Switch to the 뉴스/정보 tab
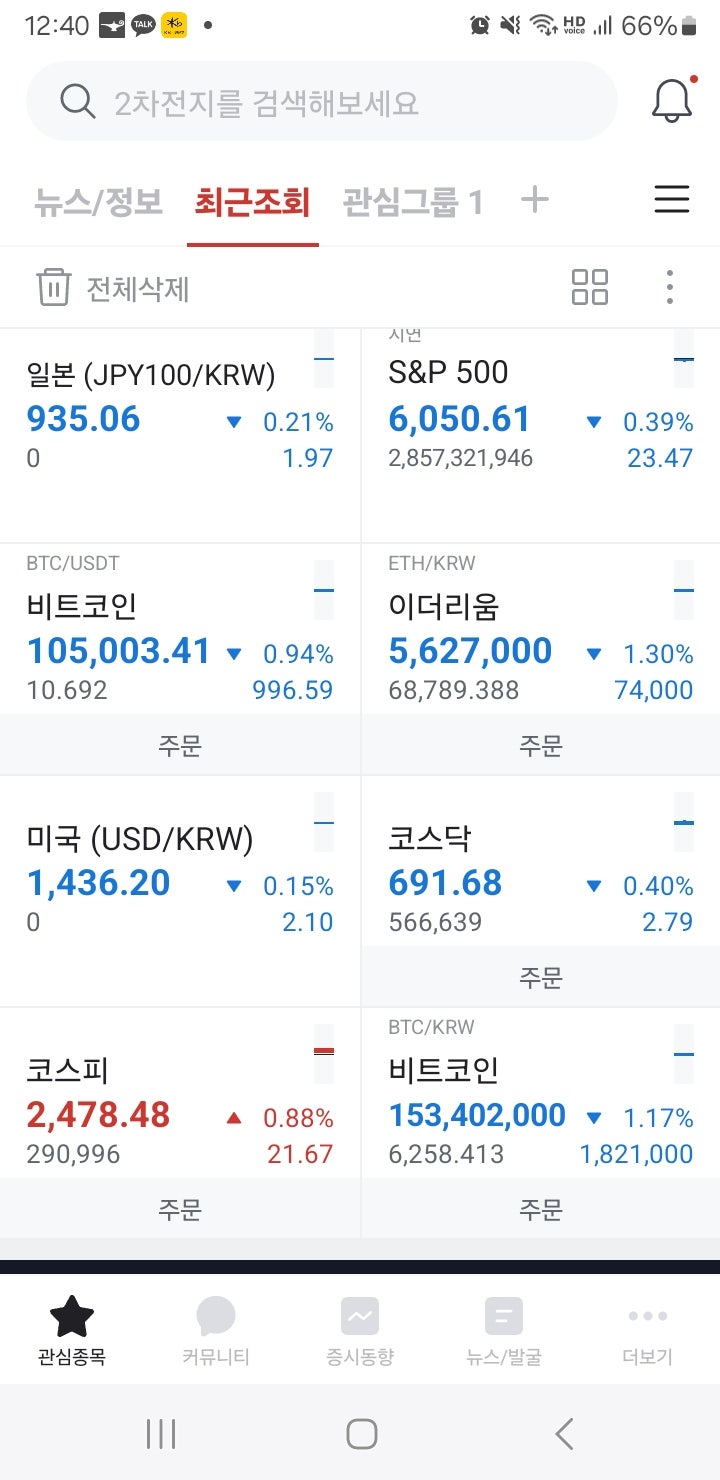Screen dimensions: 720x1480 98,202
